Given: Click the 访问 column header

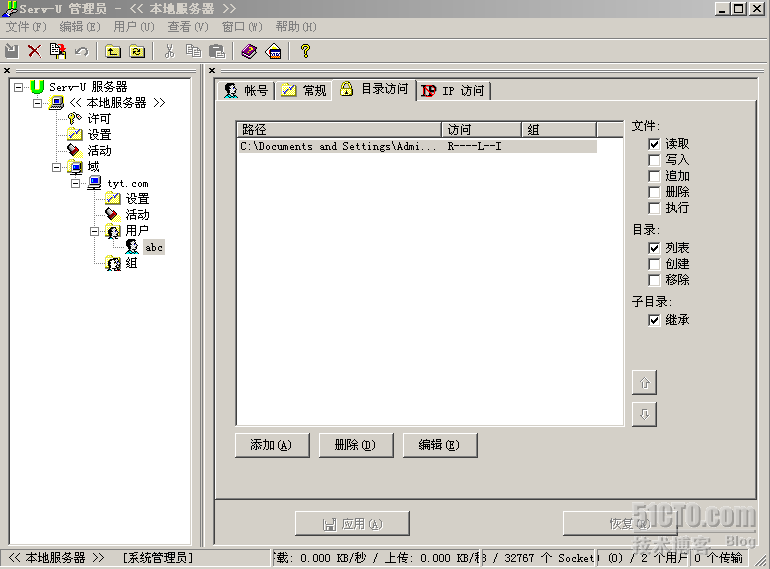Looking at the screenshot, I should pyautogui.click(x=481, y=130).
